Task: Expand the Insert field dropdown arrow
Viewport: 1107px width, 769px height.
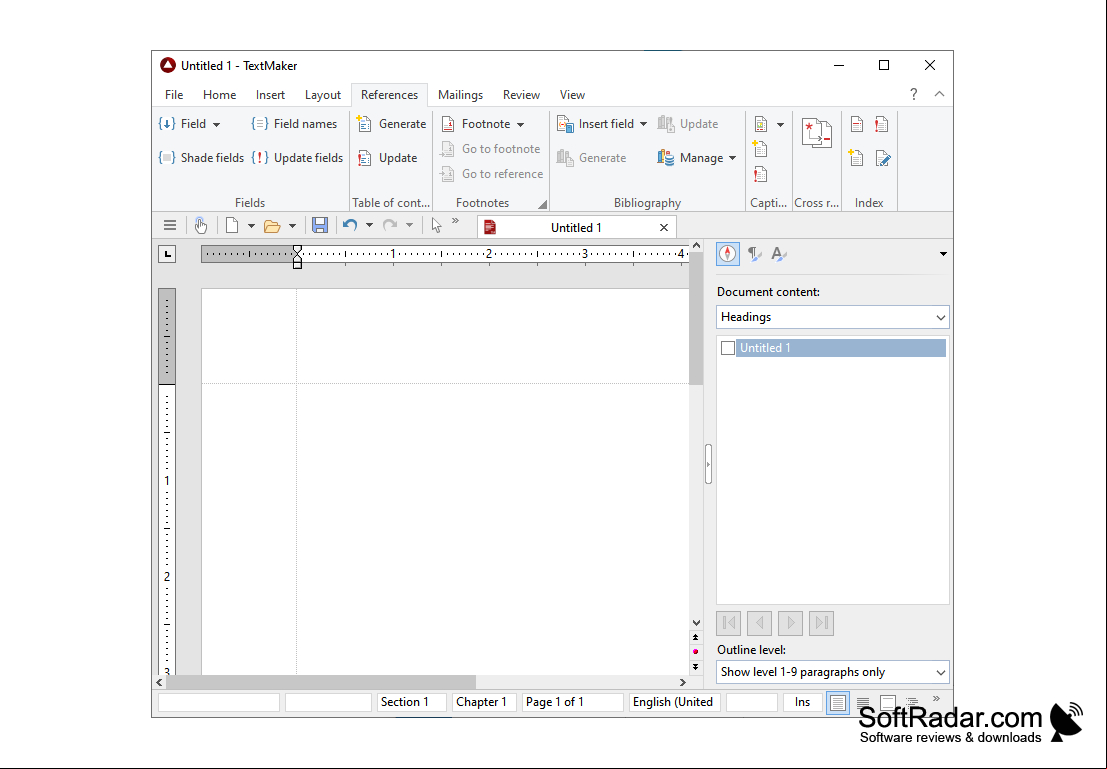Action: (643, 124)
